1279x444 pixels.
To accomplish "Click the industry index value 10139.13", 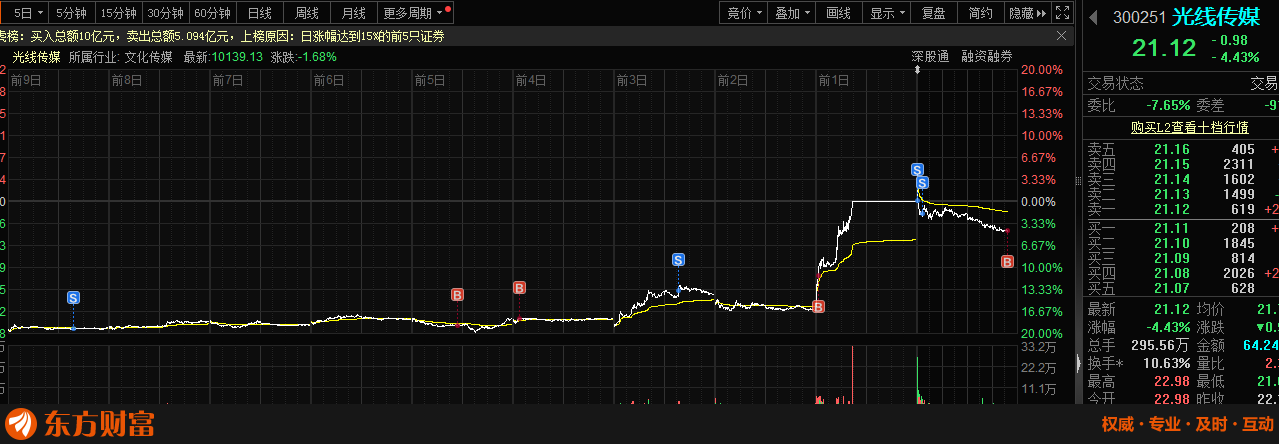I will coord(237,56).
